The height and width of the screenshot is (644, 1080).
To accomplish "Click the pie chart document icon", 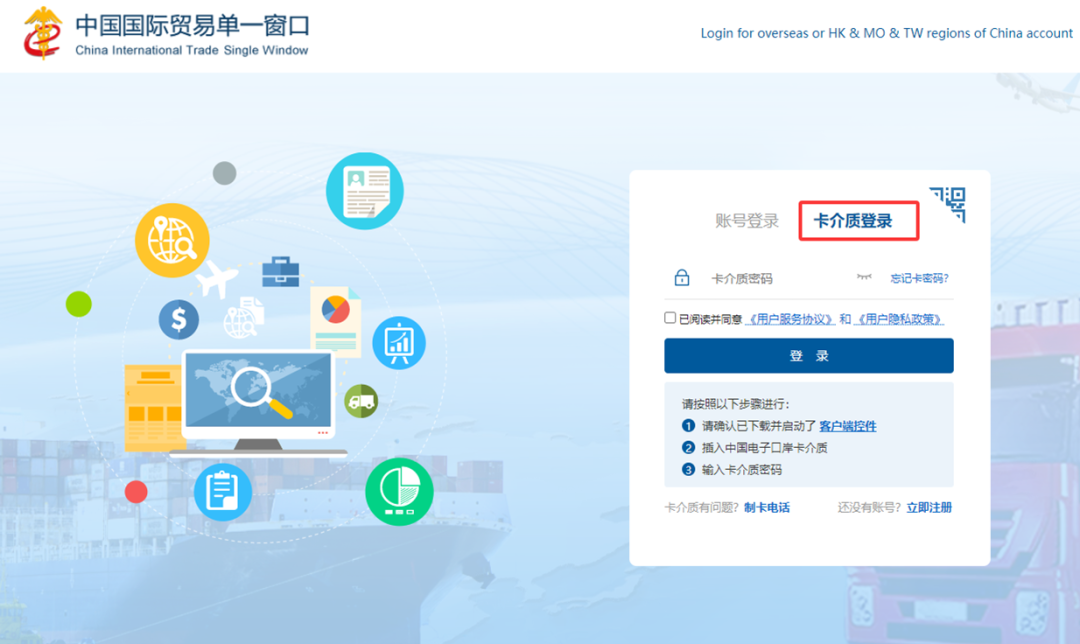I will (335, 322).
